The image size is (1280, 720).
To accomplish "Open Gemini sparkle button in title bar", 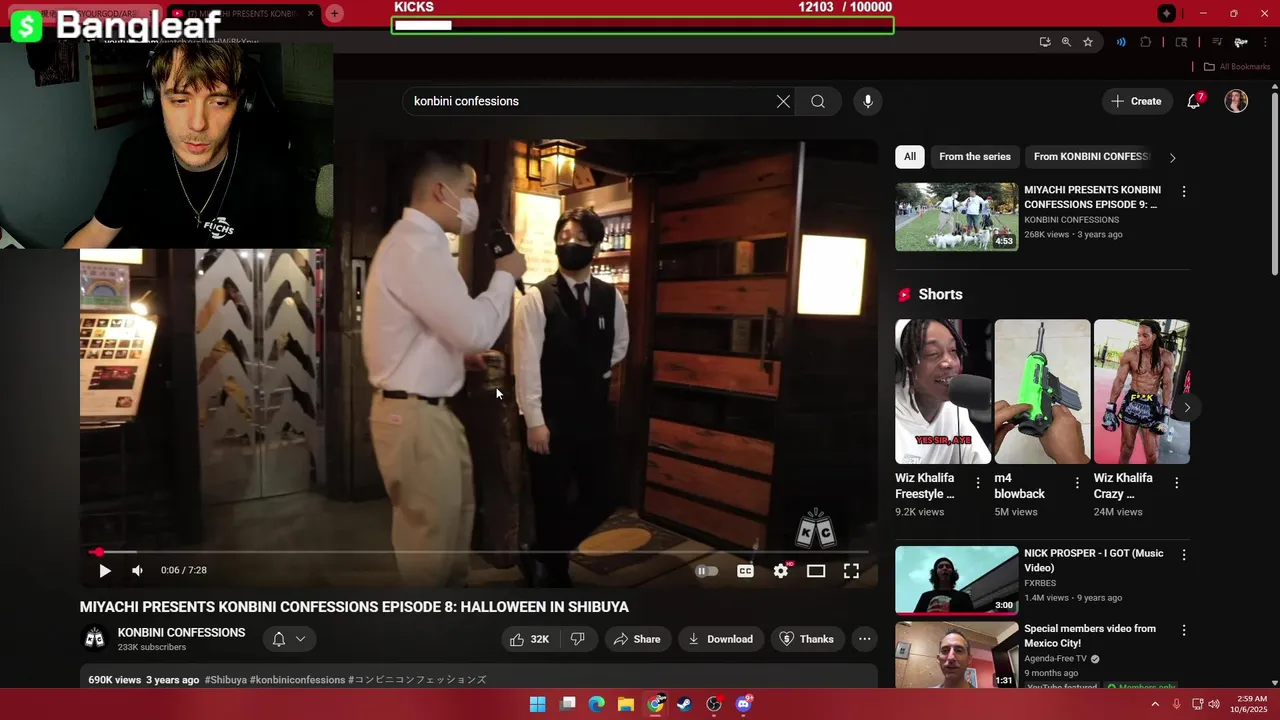I will click(1167, 13).
